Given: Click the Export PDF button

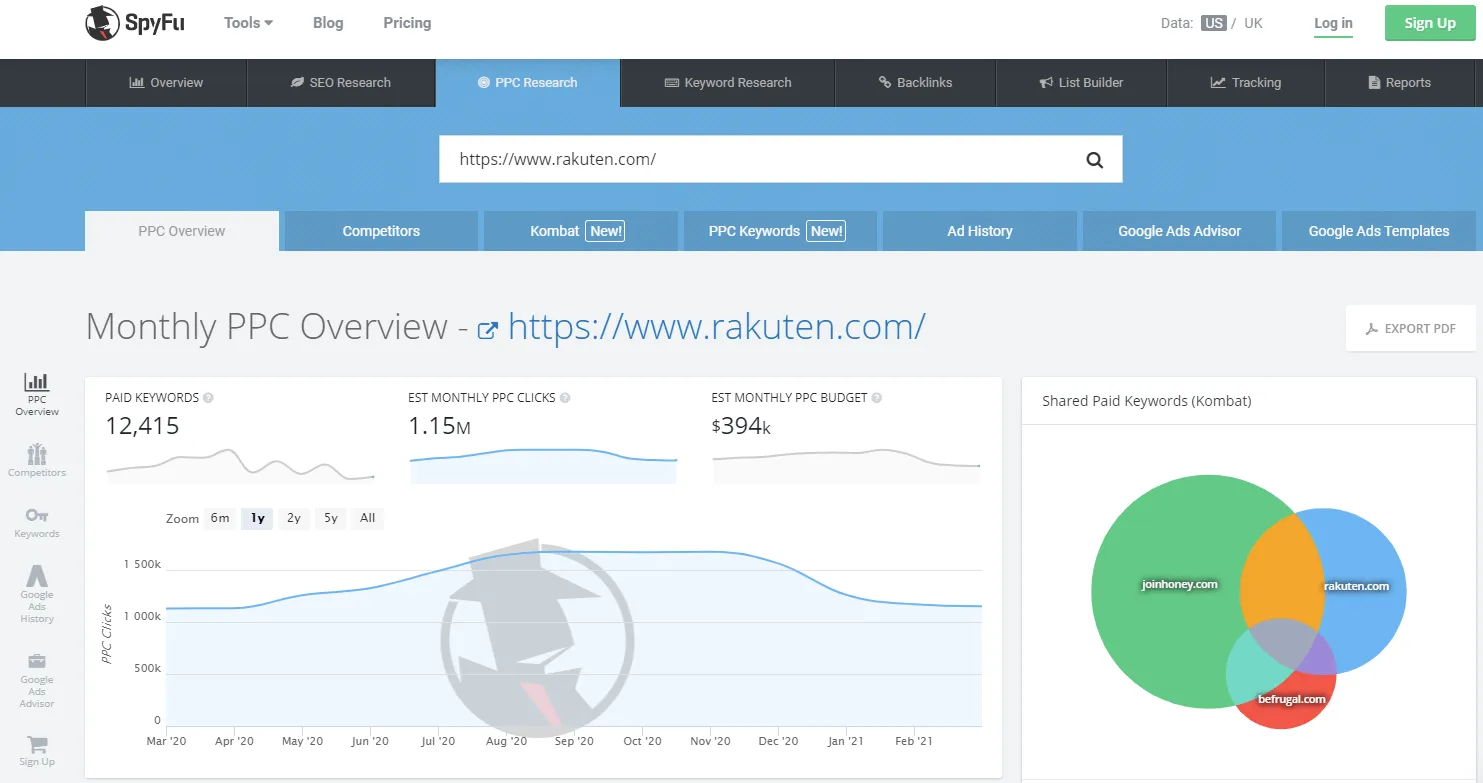Looking at the screenshot, I should pyautogui.click(x=1410, y=329).
